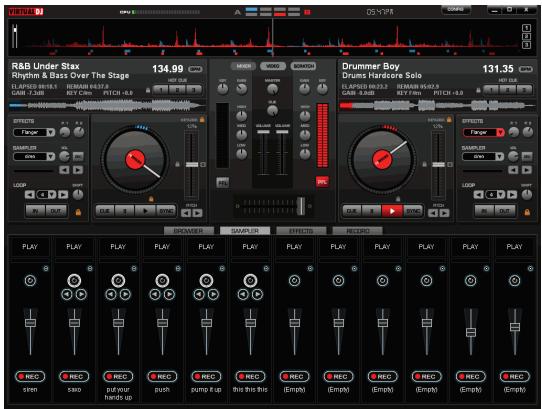
Task: Toggle right deck keylock padlock icon
Action: click(449, 120)
